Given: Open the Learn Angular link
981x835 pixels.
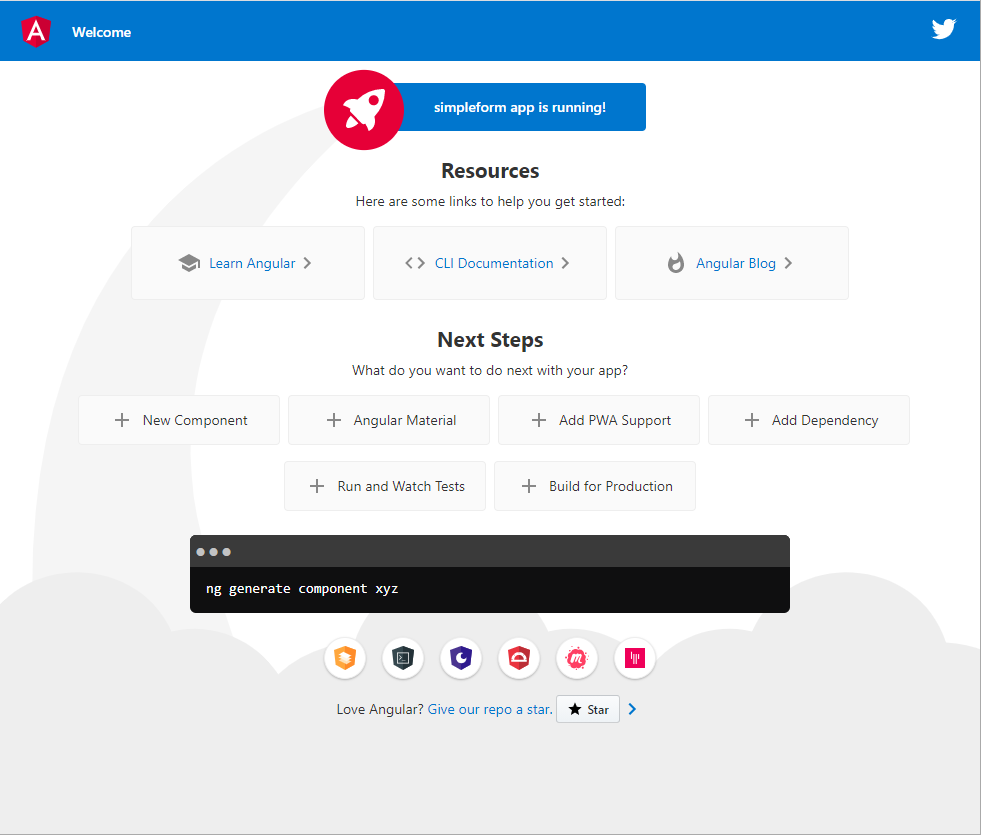Looking at the screenshot, I should click(248, 263).
